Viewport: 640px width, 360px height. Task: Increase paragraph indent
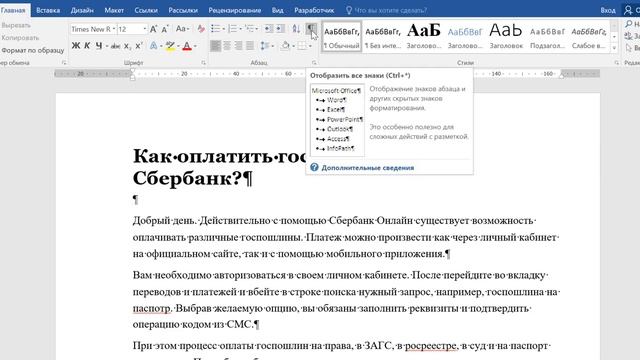[280, 29]
